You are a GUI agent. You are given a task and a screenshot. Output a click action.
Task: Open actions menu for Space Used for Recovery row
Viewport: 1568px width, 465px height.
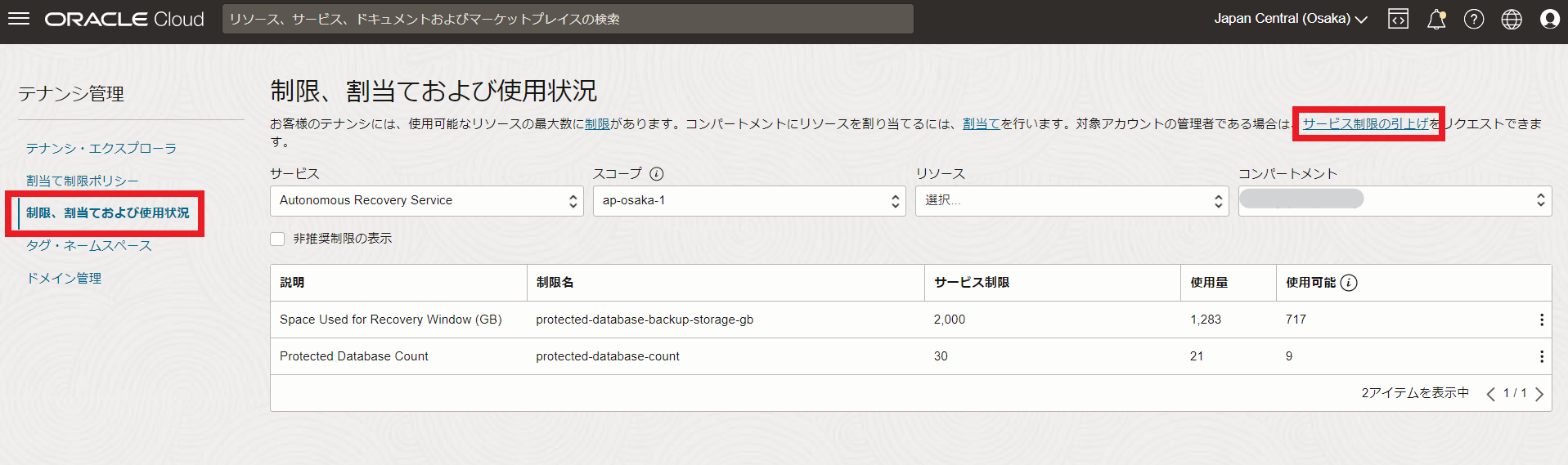pyautogui.click(x=1541, y=320)
